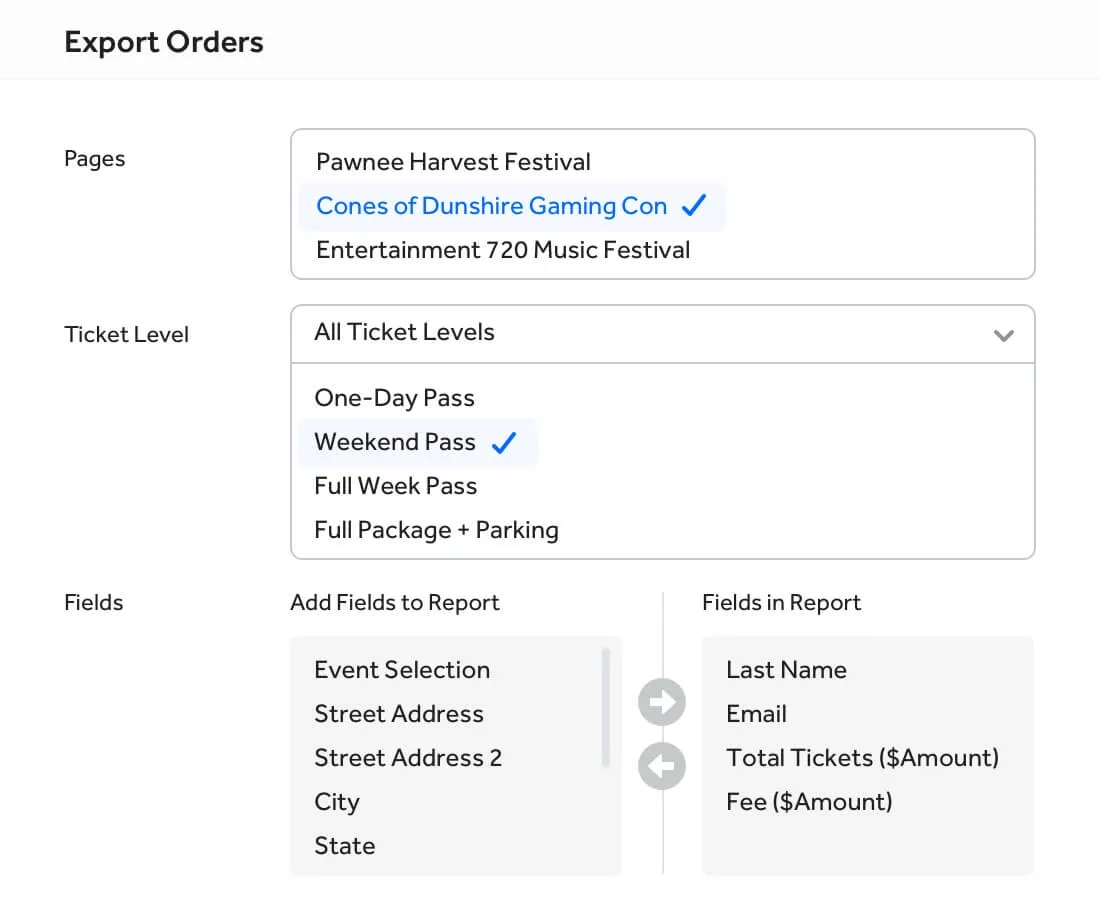Toggle selection of Entertainment 720 Music Festival
Screen dimensions: 1100x924
502,249
